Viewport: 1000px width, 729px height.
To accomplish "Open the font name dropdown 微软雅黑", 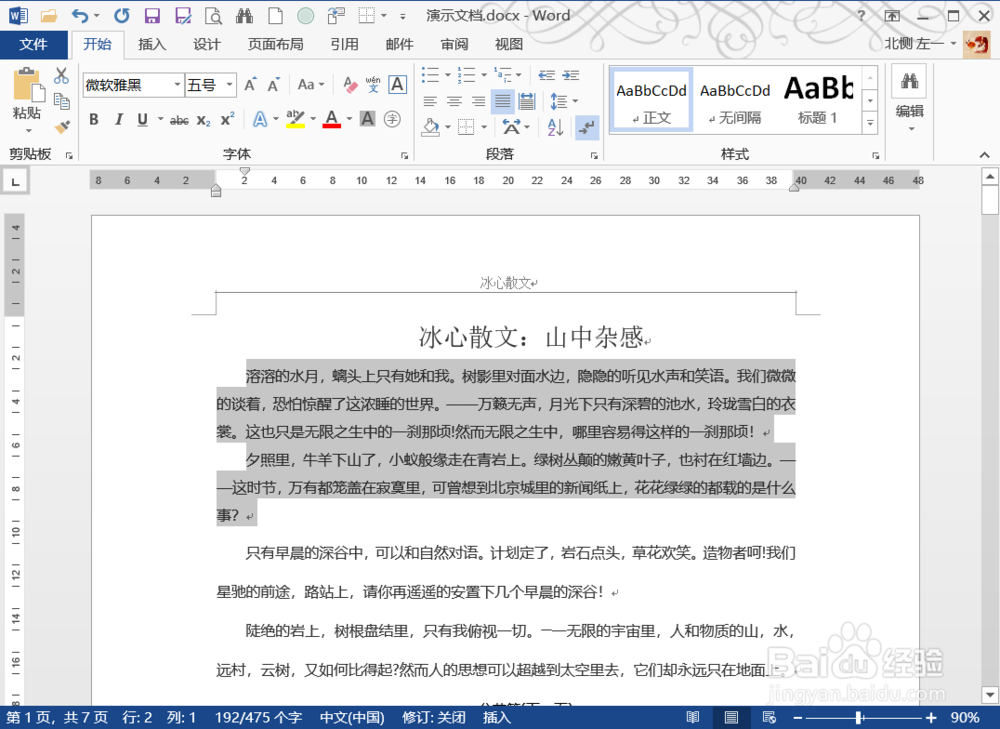I will (177, 85).
